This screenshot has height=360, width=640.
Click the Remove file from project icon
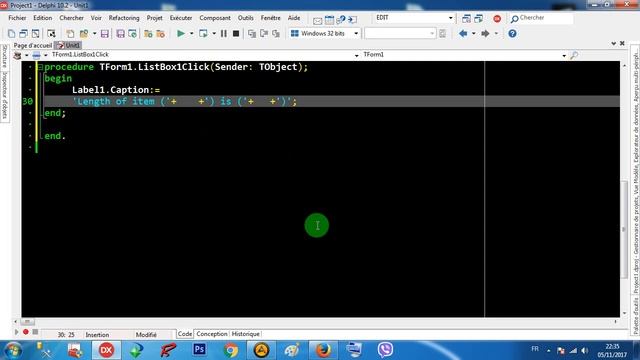coord(160,34)
